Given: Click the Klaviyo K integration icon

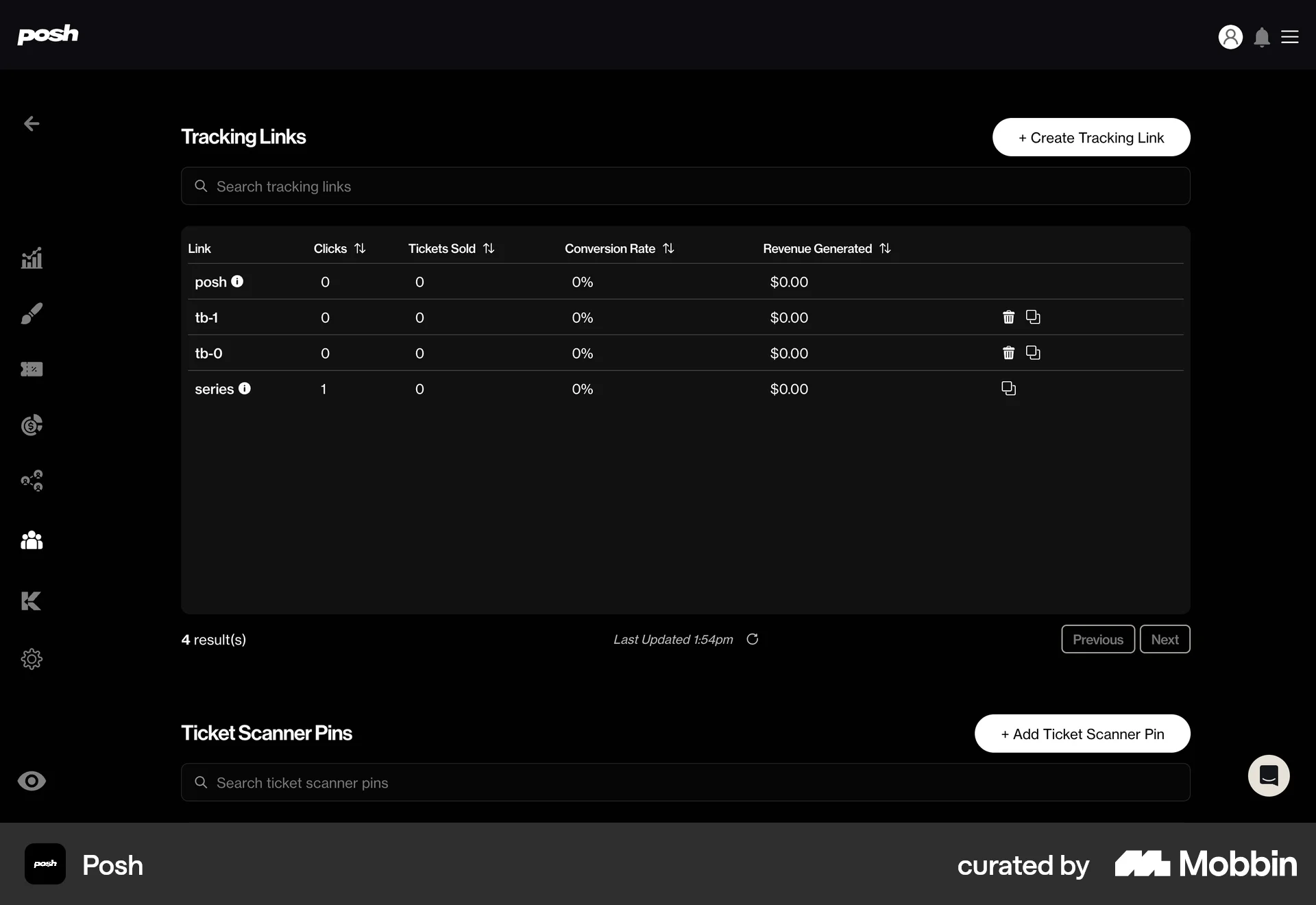Looking at the screenshot, I should (32, 601).
